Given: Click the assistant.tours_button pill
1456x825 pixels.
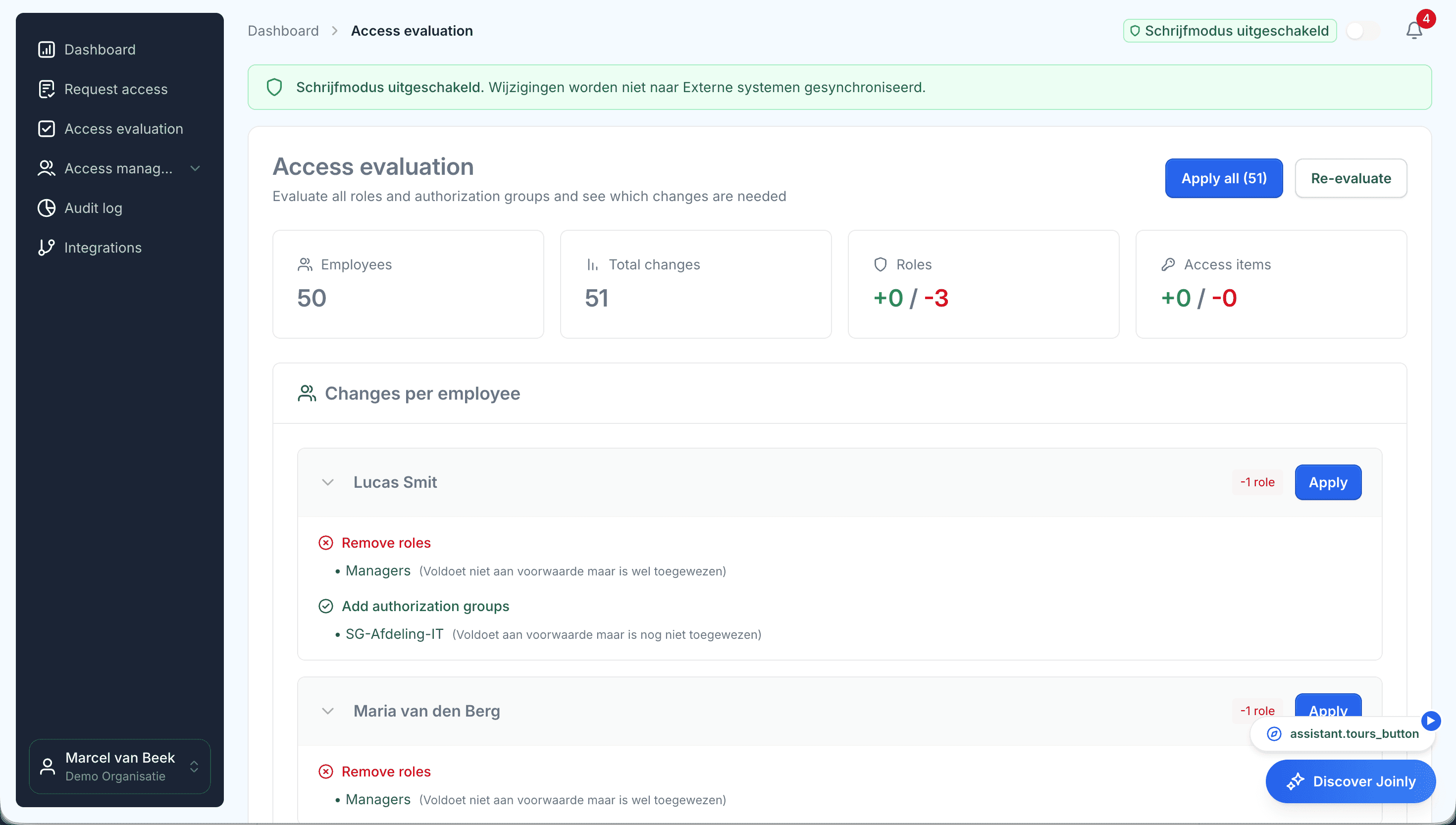Looking at the screenshot, I should click(1342, 734).
